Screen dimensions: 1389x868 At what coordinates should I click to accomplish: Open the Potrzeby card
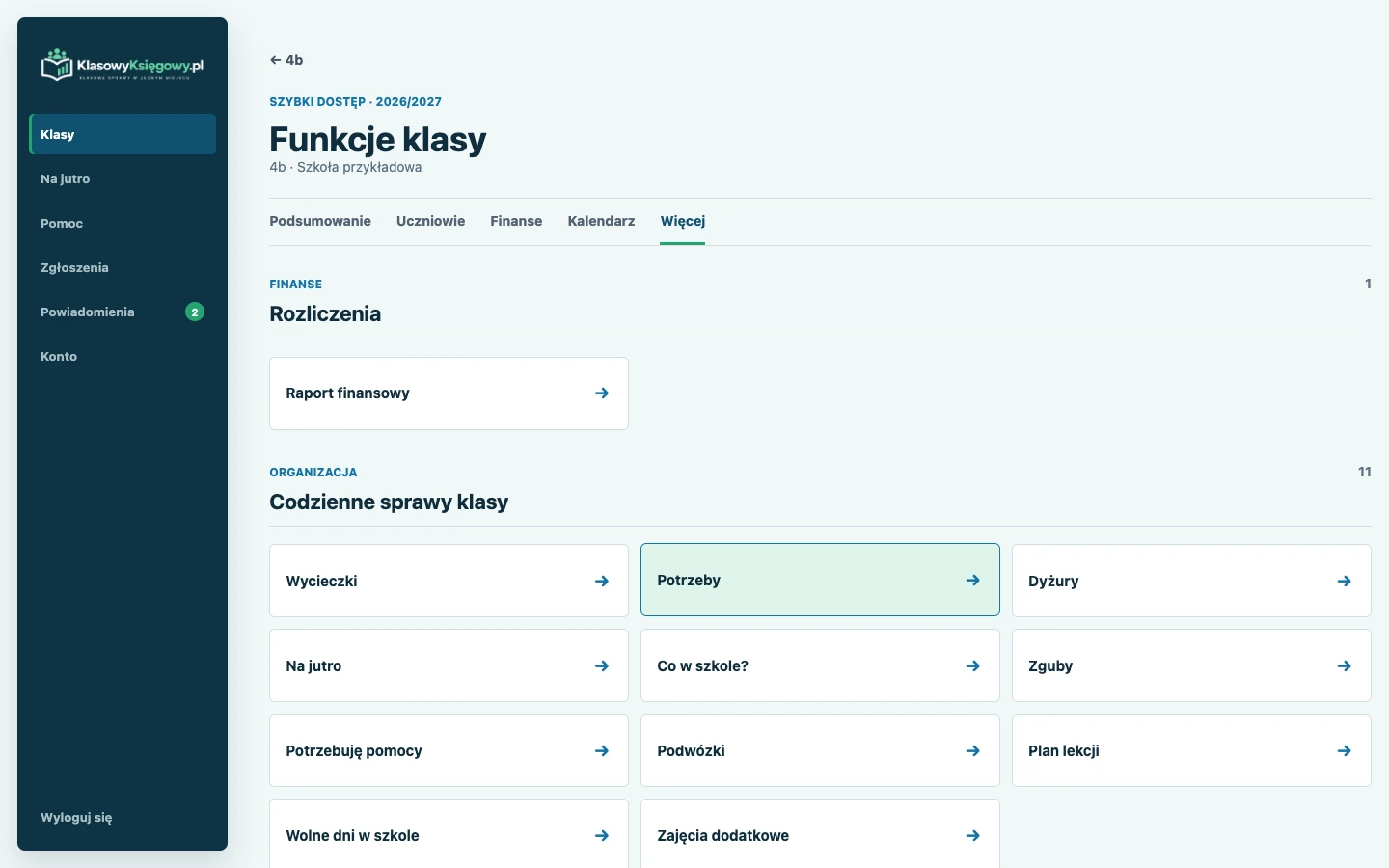tap(820, 580)
